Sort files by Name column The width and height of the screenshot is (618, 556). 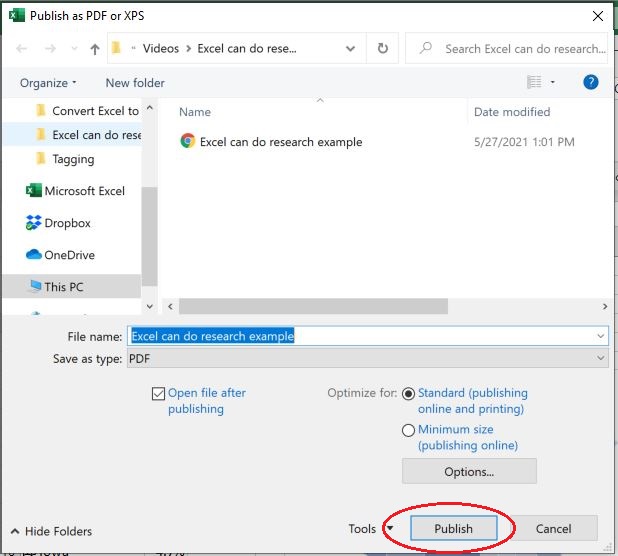[x=195, y=112]
